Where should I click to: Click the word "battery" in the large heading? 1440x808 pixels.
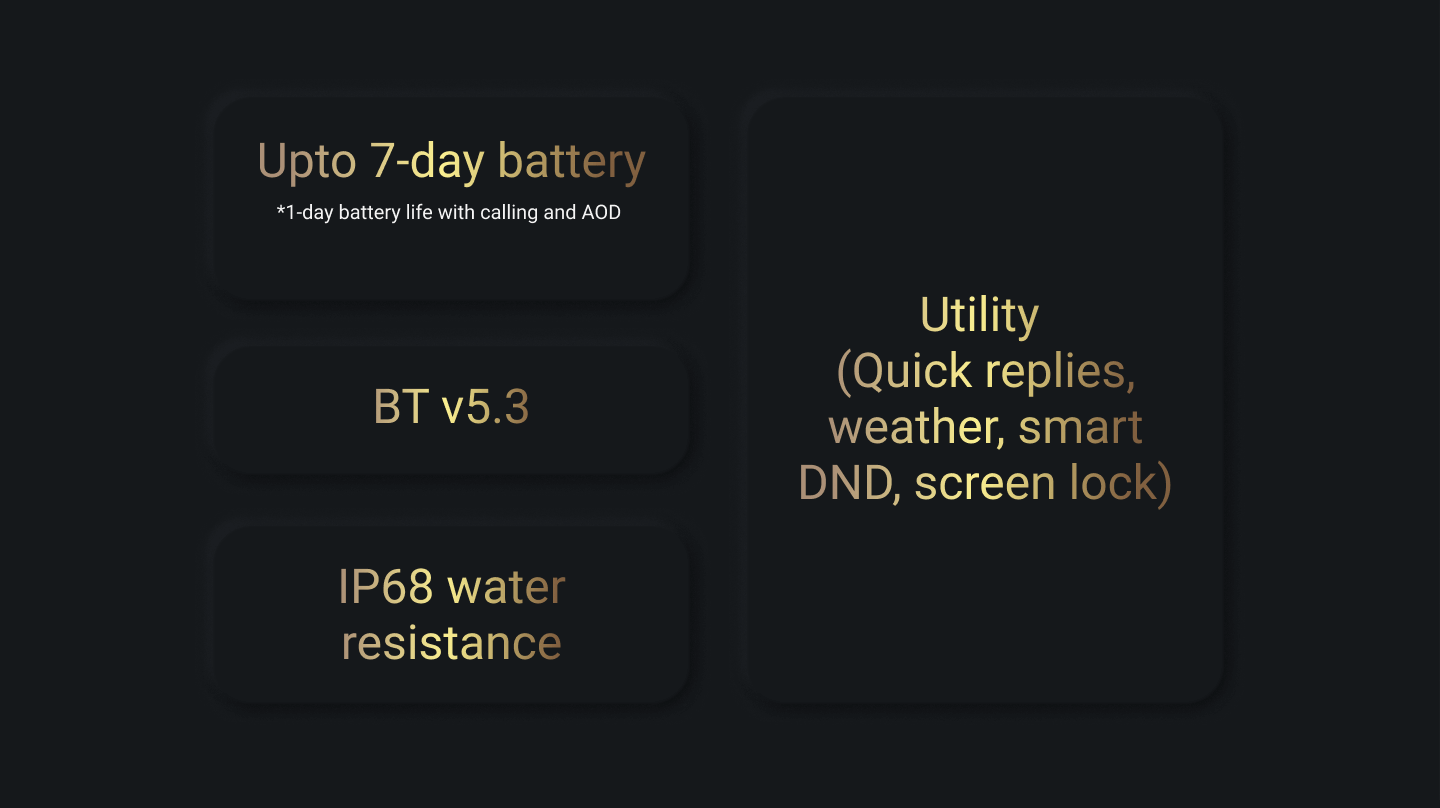571,161
